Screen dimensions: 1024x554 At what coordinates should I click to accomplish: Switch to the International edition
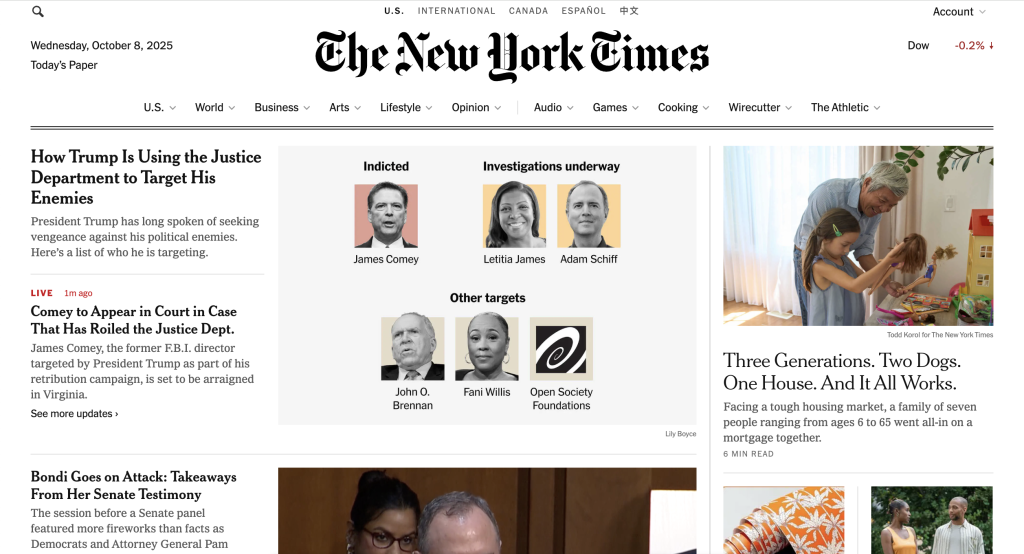pos(456,10)
